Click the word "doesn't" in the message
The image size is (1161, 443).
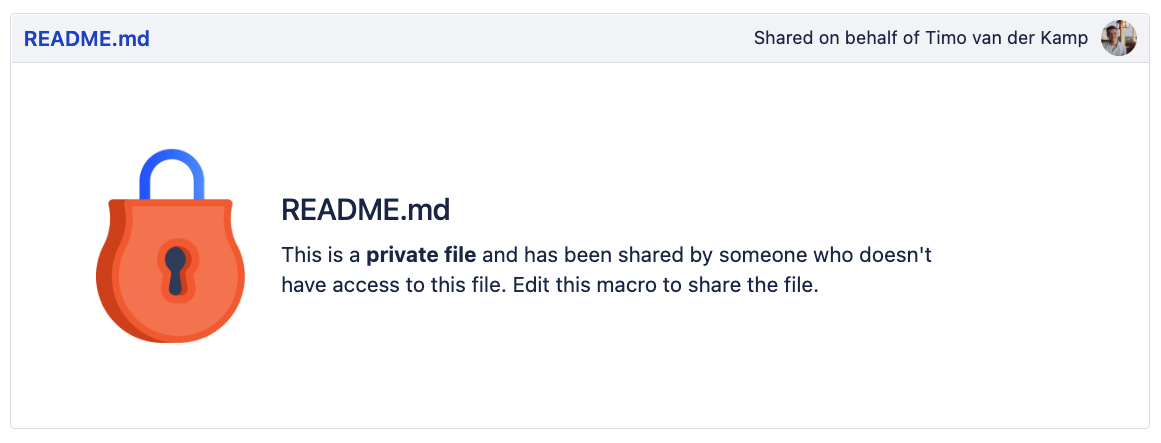pyautogui.click(x=898, y=254)
